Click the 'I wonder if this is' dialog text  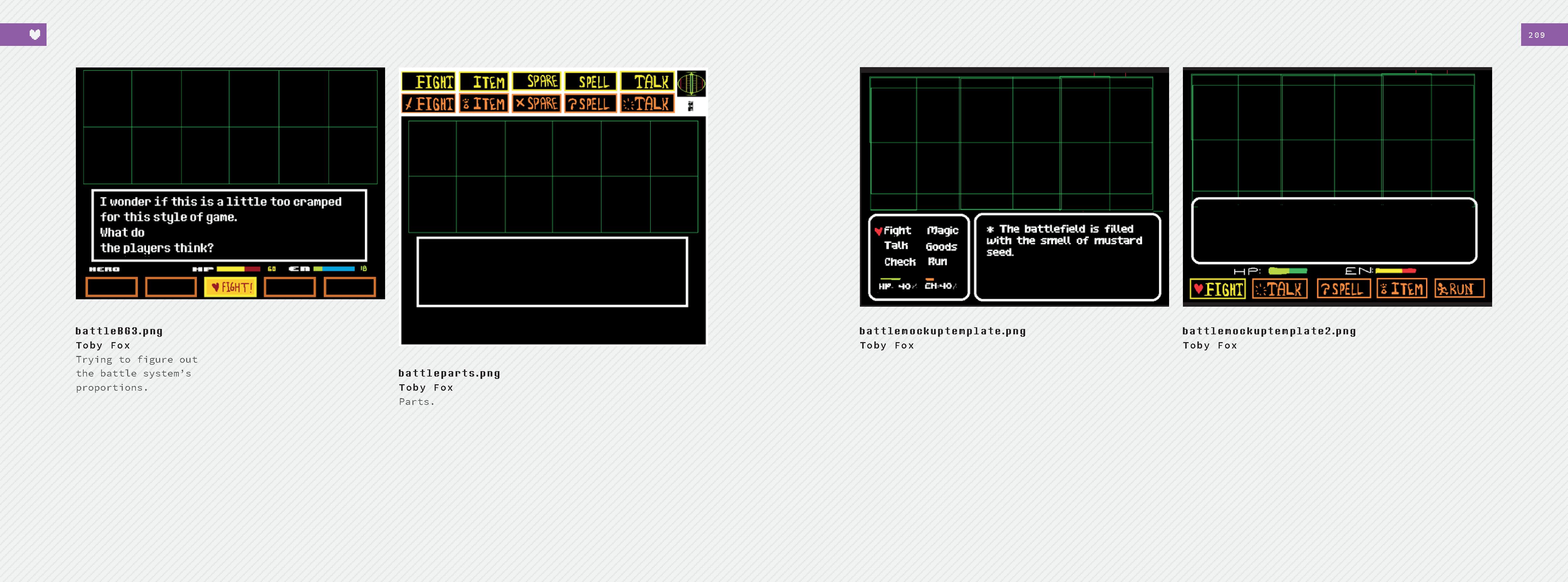click(221, 225)
